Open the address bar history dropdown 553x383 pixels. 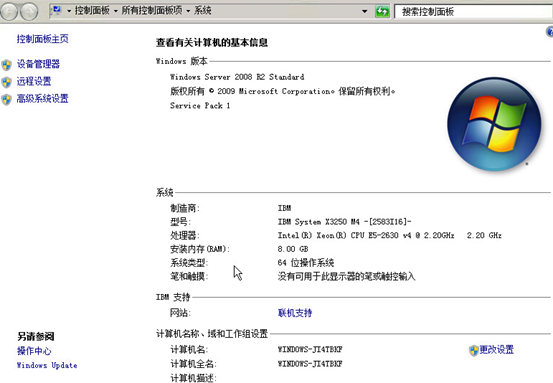click(364, 11)
